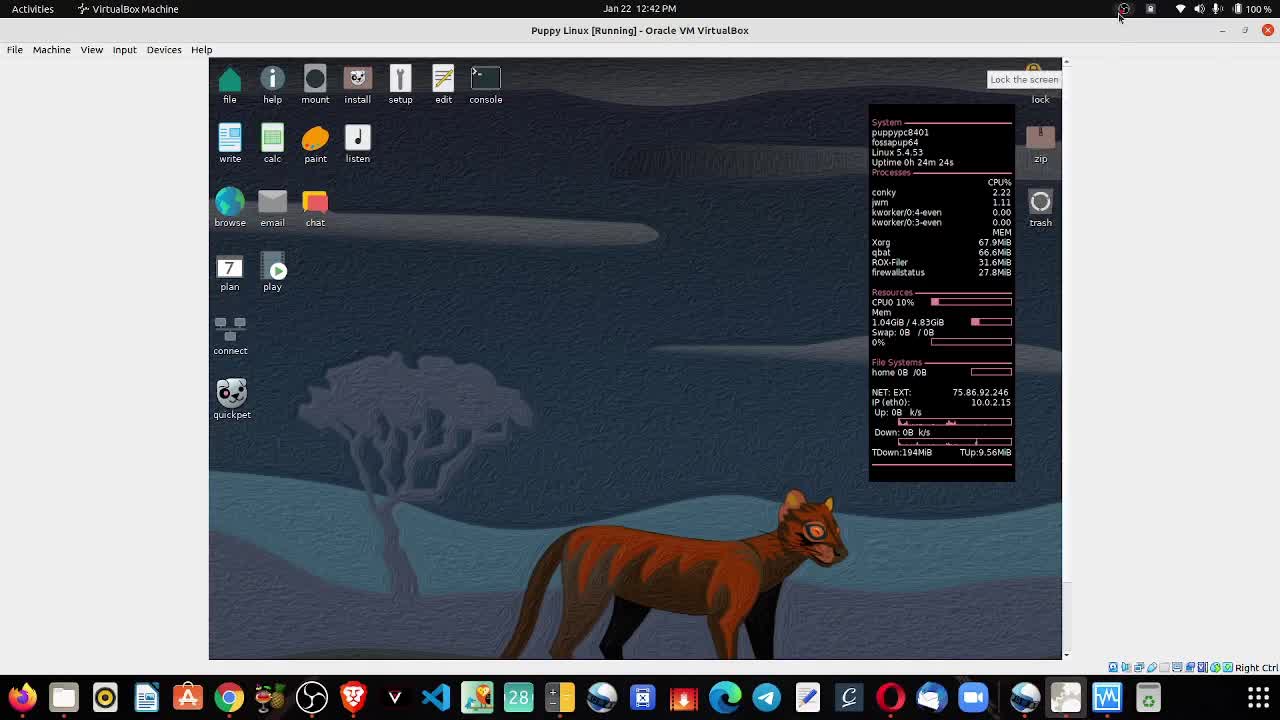
Task: Click the Activities button
Action: point(33,8)
